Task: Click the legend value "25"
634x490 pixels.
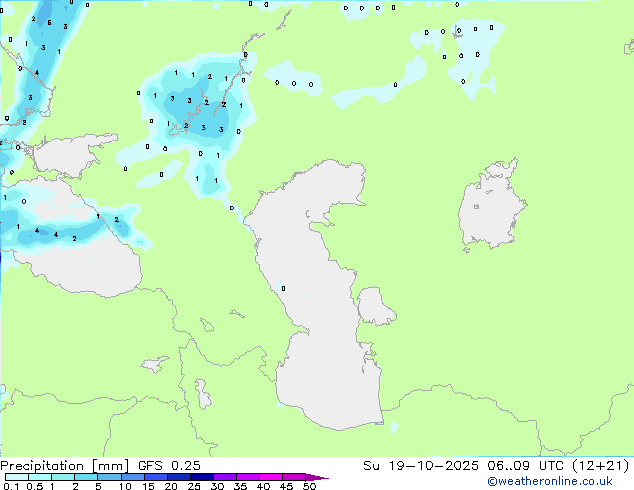Action: pyautogui.click(x=194, y=486)
